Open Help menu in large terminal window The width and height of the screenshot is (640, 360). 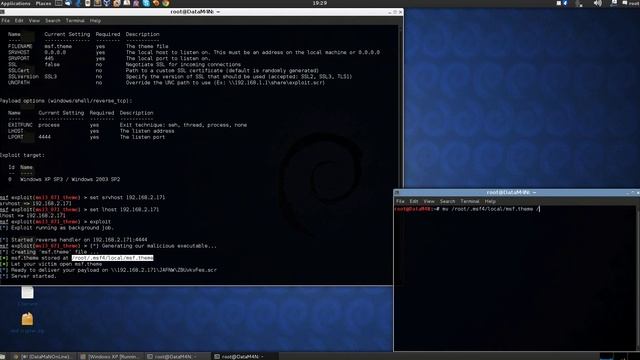pyautogui.click(x=95, y=20)
